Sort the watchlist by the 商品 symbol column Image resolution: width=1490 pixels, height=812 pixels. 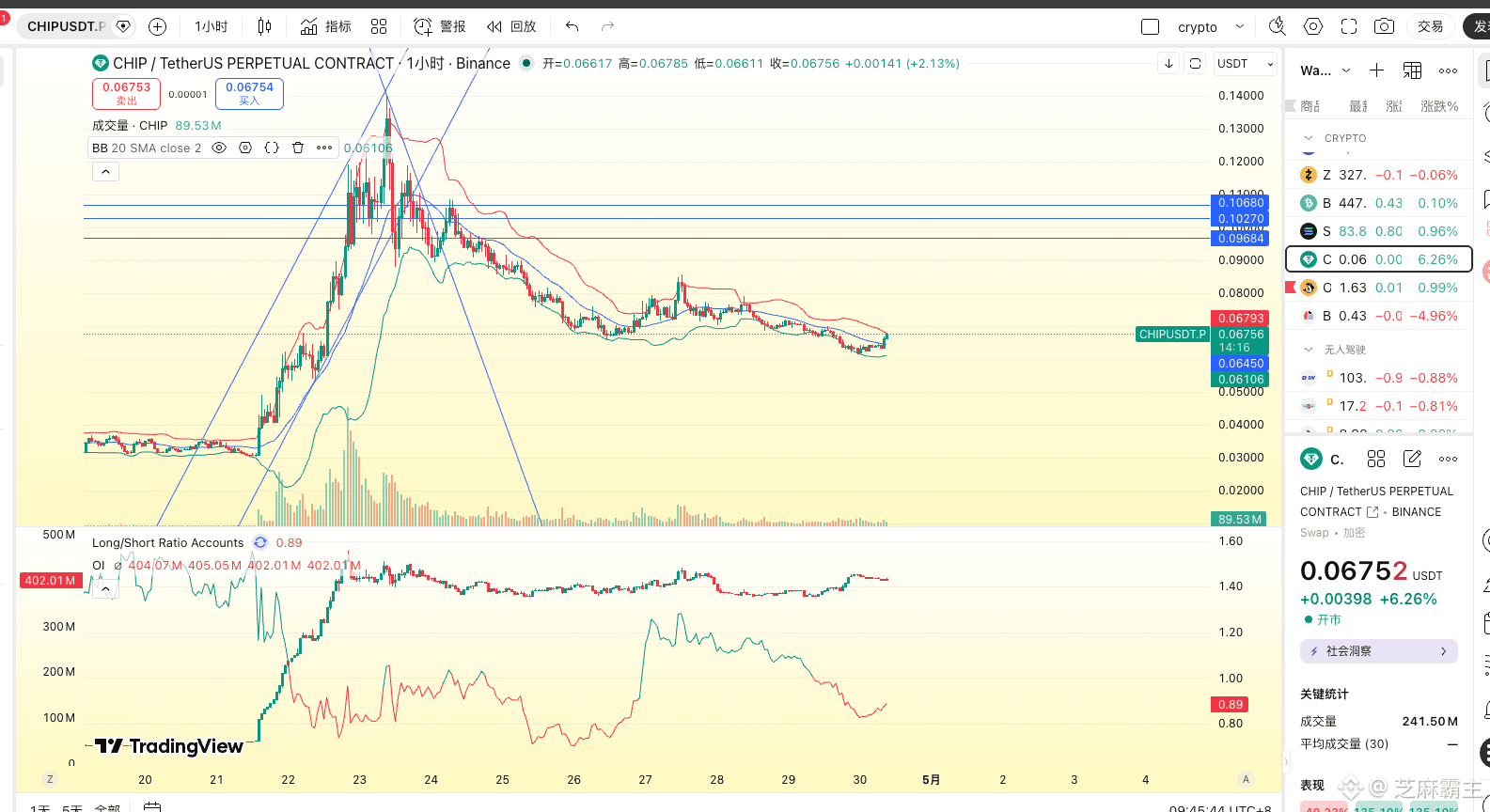click(x=1310, y=106)
